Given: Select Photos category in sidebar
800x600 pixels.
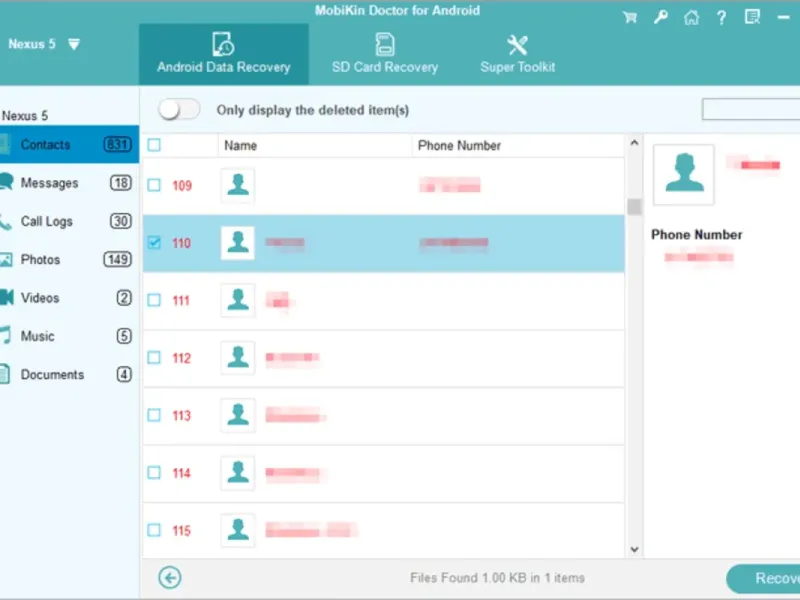Looking at the screenshot, I should 69,259.
